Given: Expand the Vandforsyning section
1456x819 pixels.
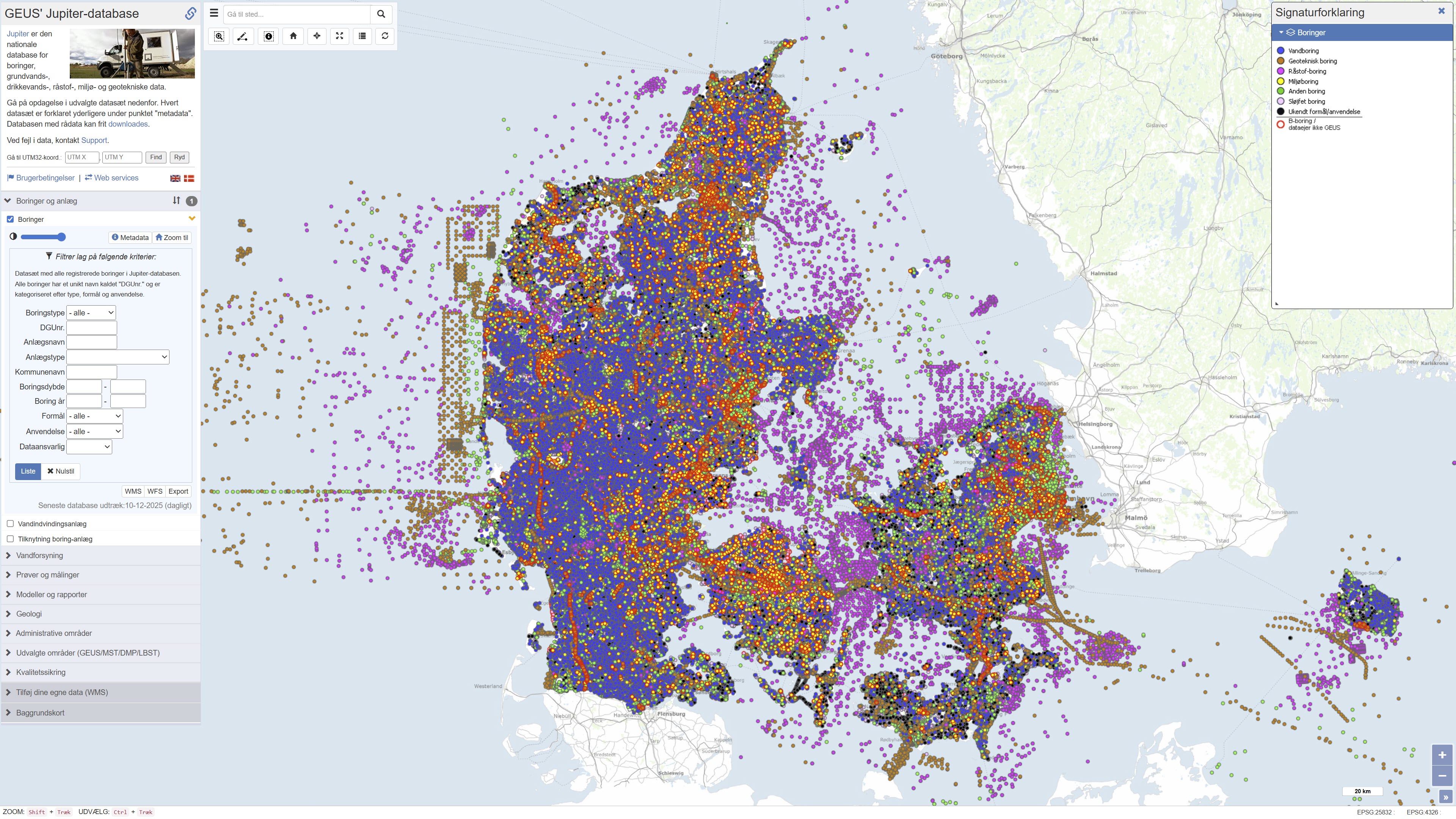Looking at the screenshot, I should [x=39, y=555].
